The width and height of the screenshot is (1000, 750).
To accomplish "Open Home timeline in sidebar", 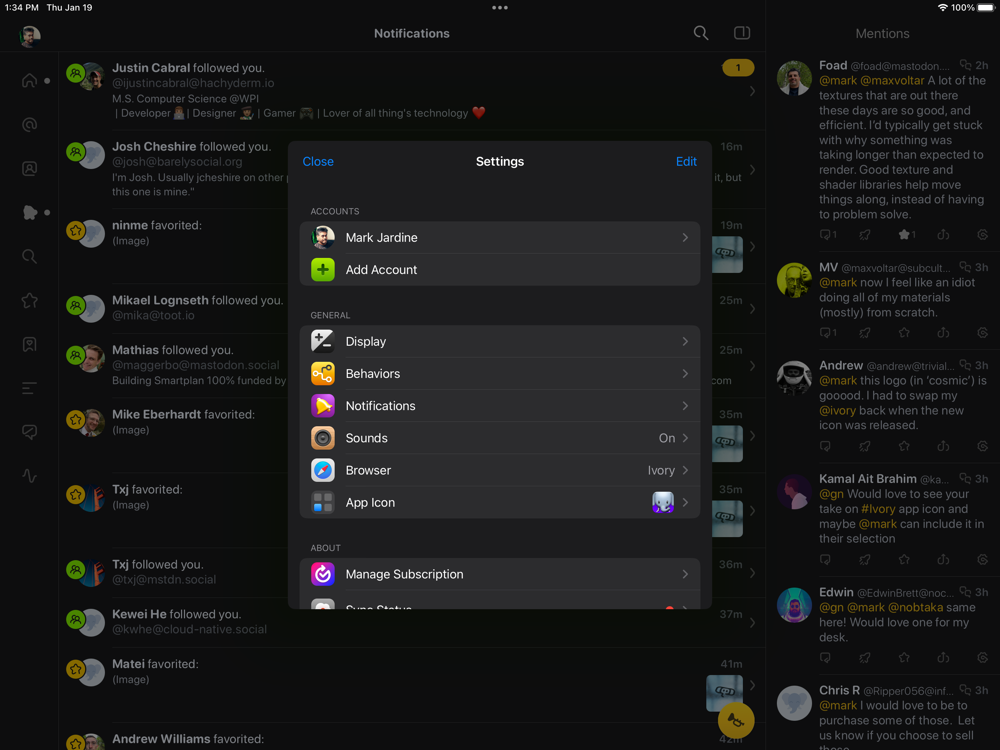I will (x=29, y=80).
